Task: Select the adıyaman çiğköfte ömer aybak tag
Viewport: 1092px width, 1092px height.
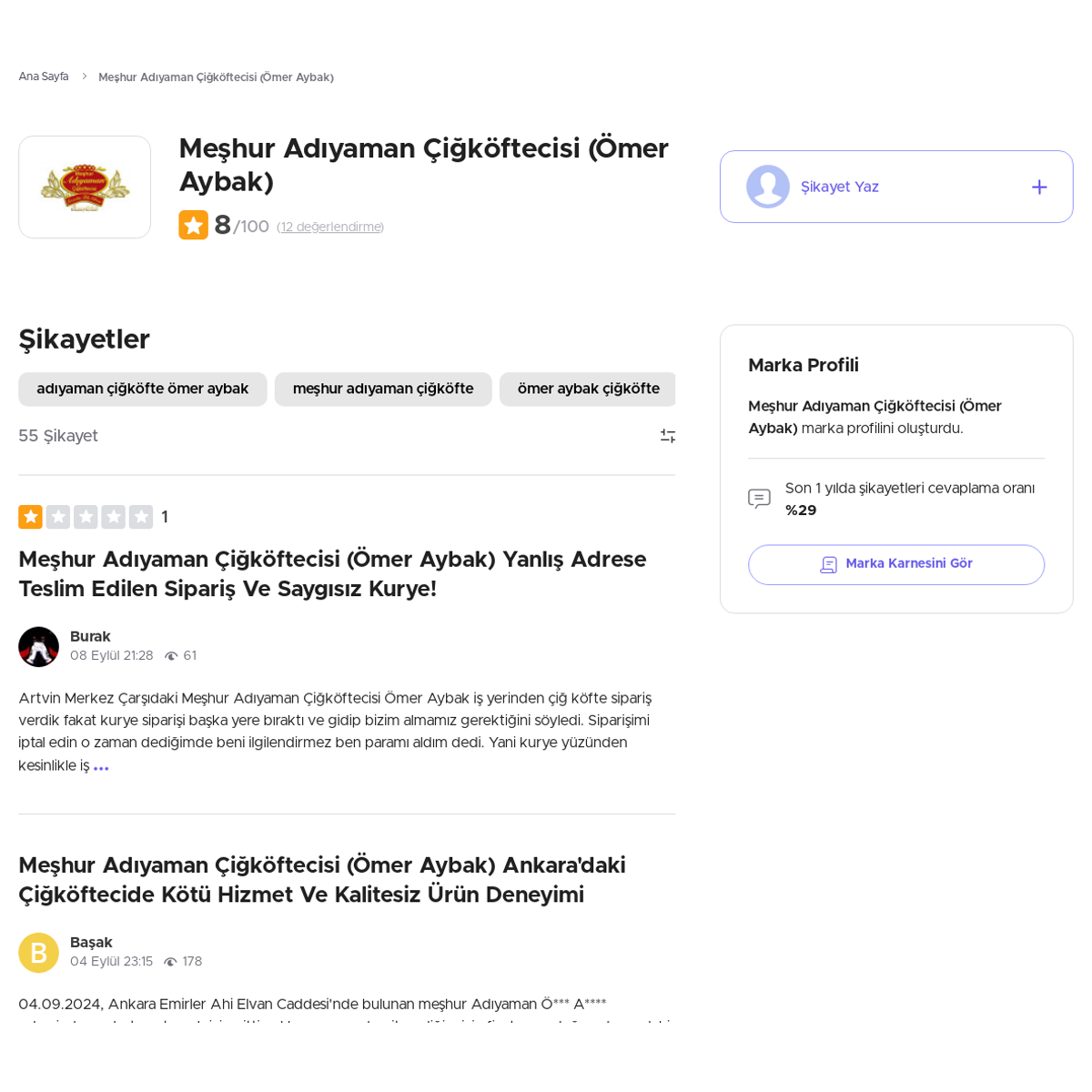Action: (143, 389)
